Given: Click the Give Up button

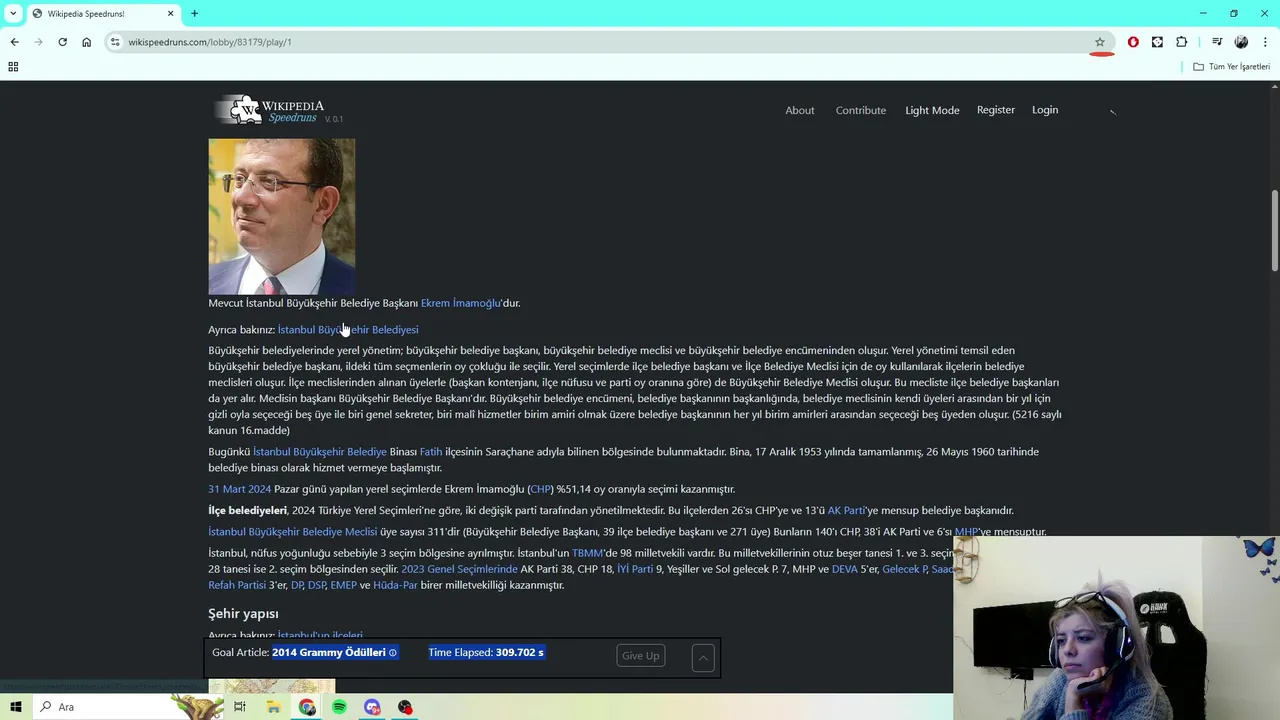Looking at the screenshot, I should pyautogui.click(x=641, y=656).
